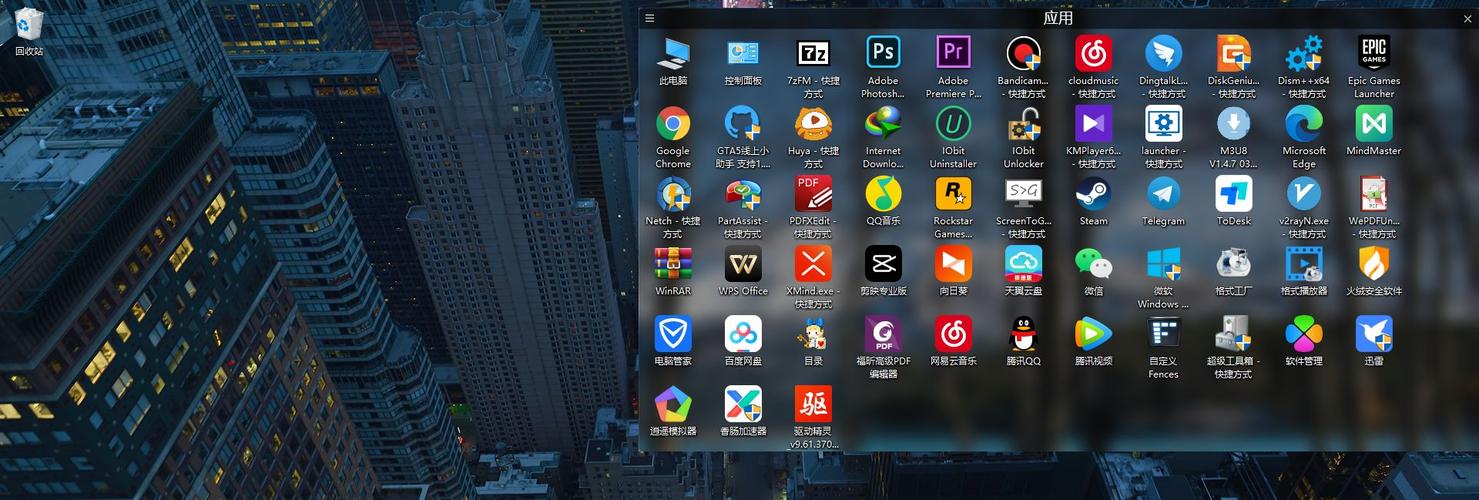
Task: Open the 7zFM shortcut
Action: pyautogui.click(x=813, y=53)
